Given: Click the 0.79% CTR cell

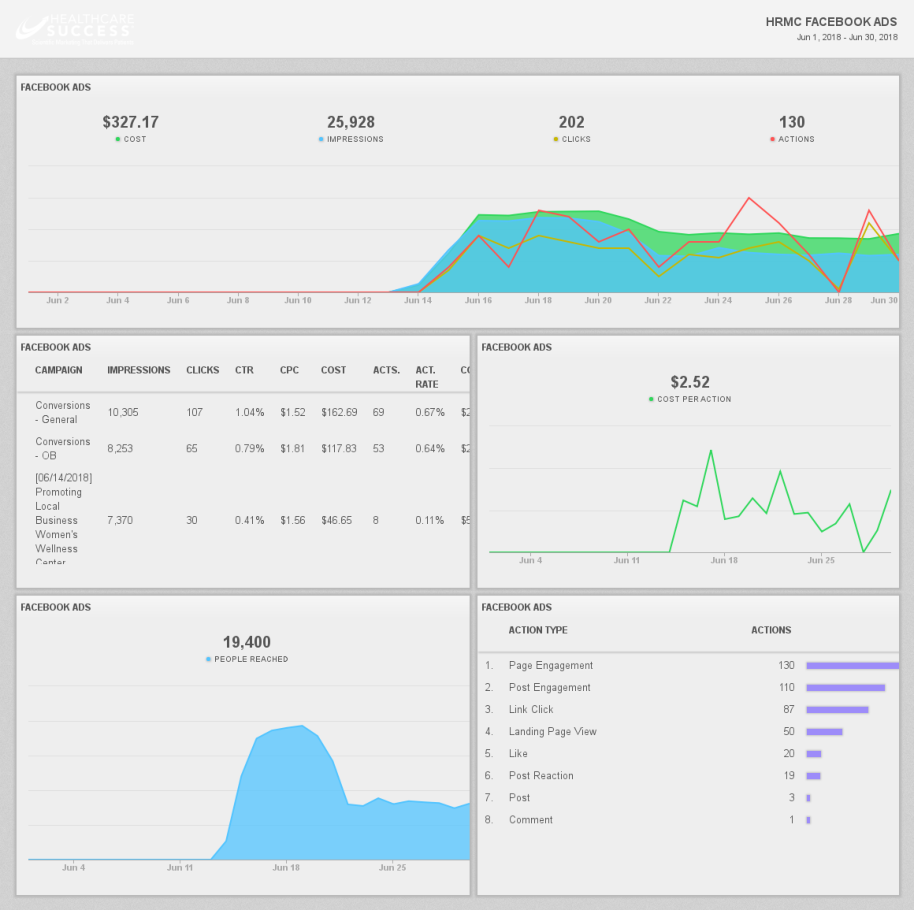Looking at the screenshot, I should coord(249,449).
